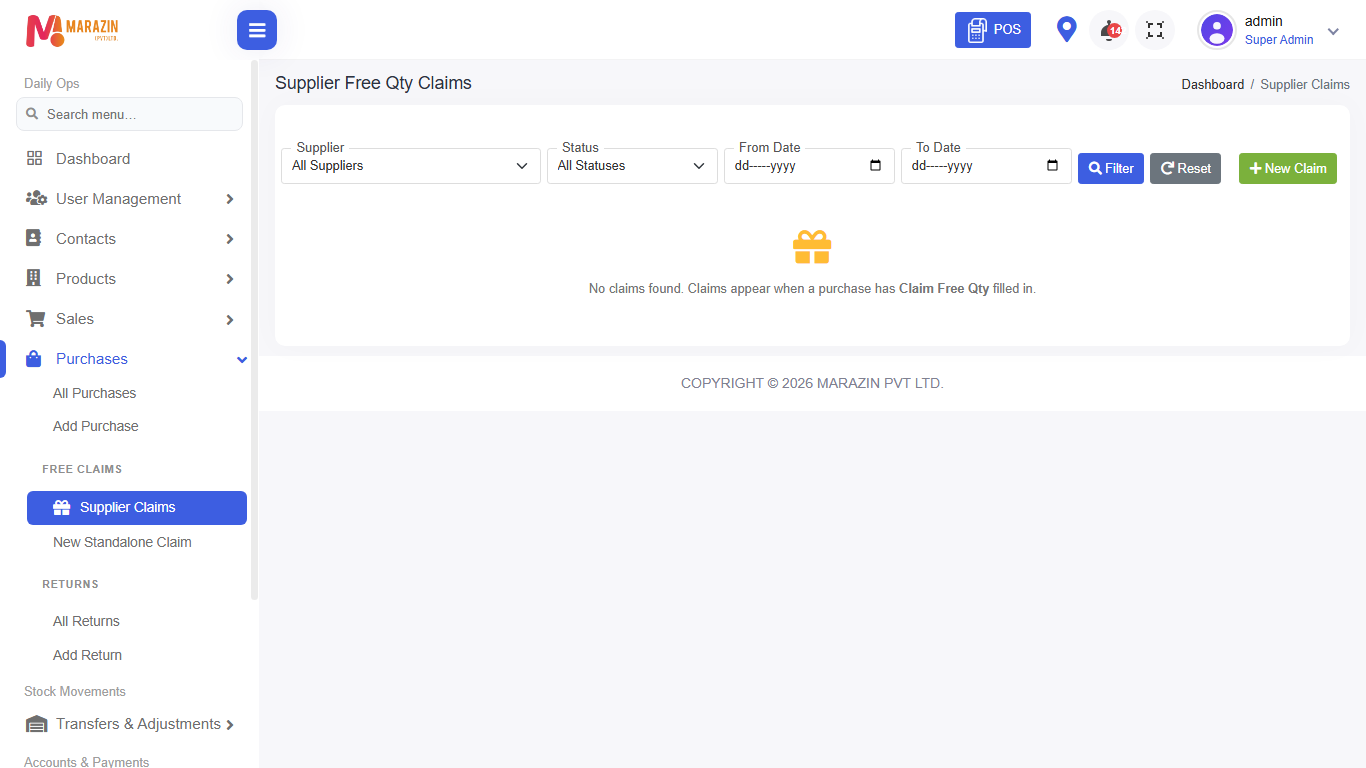Click the Reset button
The height and width of the screenshot is (768, 1366).
point(1185,168)
